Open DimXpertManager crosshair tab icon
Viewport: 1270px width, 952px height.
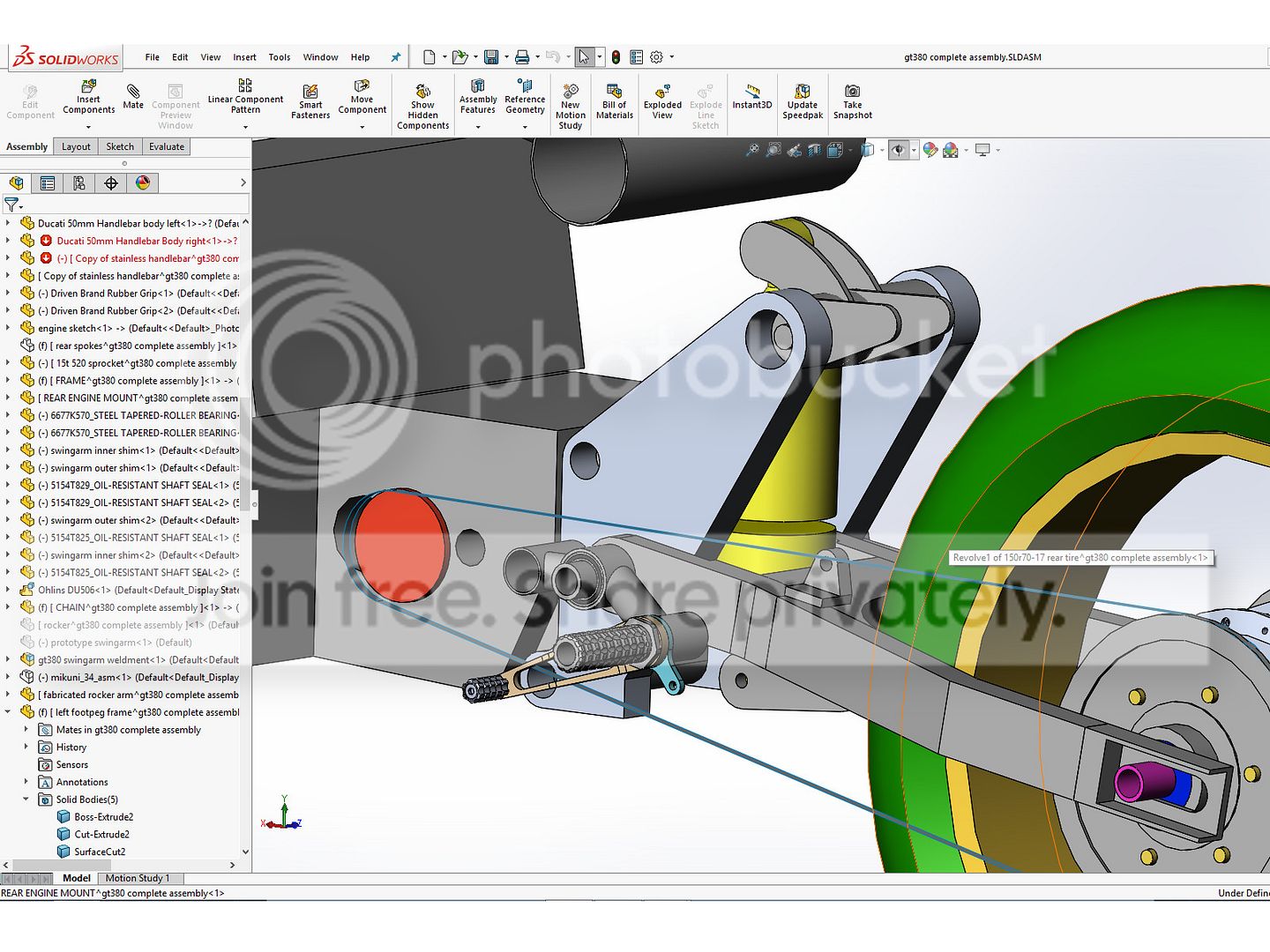tap(111, 182)
